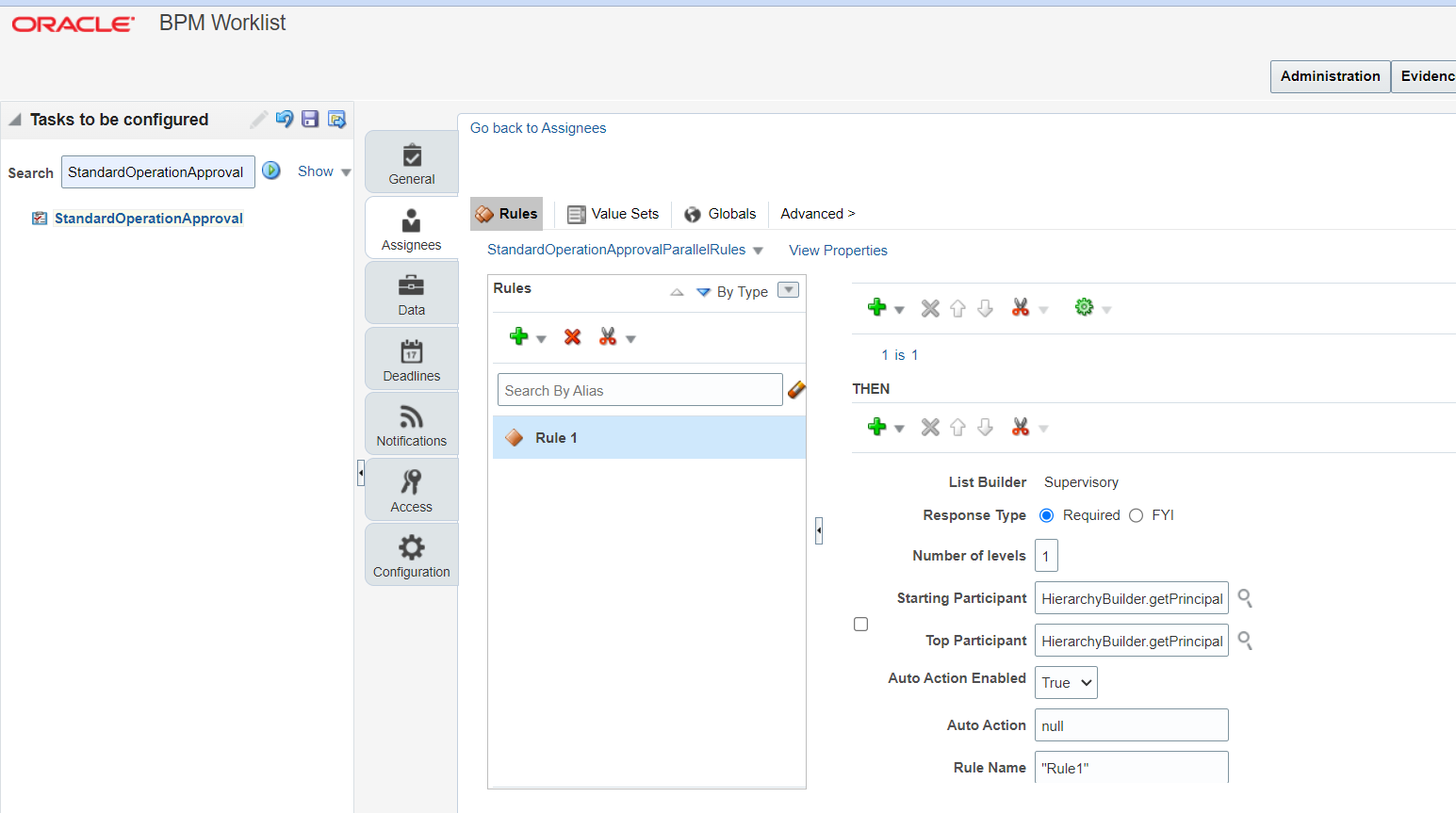
Task: Click the green gear icon in condition toolbar
Action: point(1085,307)
